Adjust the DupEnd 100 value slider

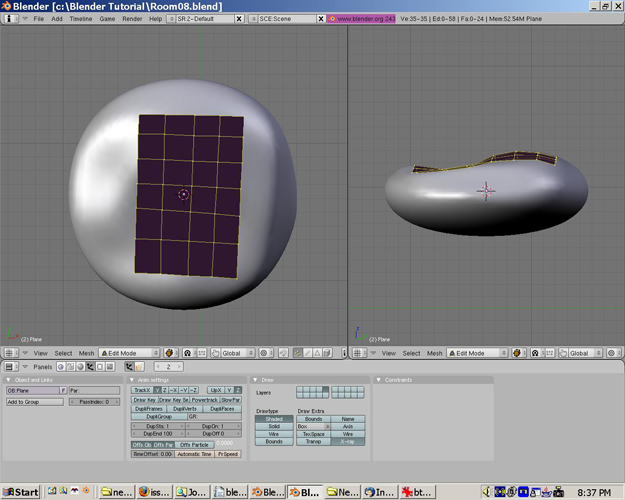[x=158, y=433]
